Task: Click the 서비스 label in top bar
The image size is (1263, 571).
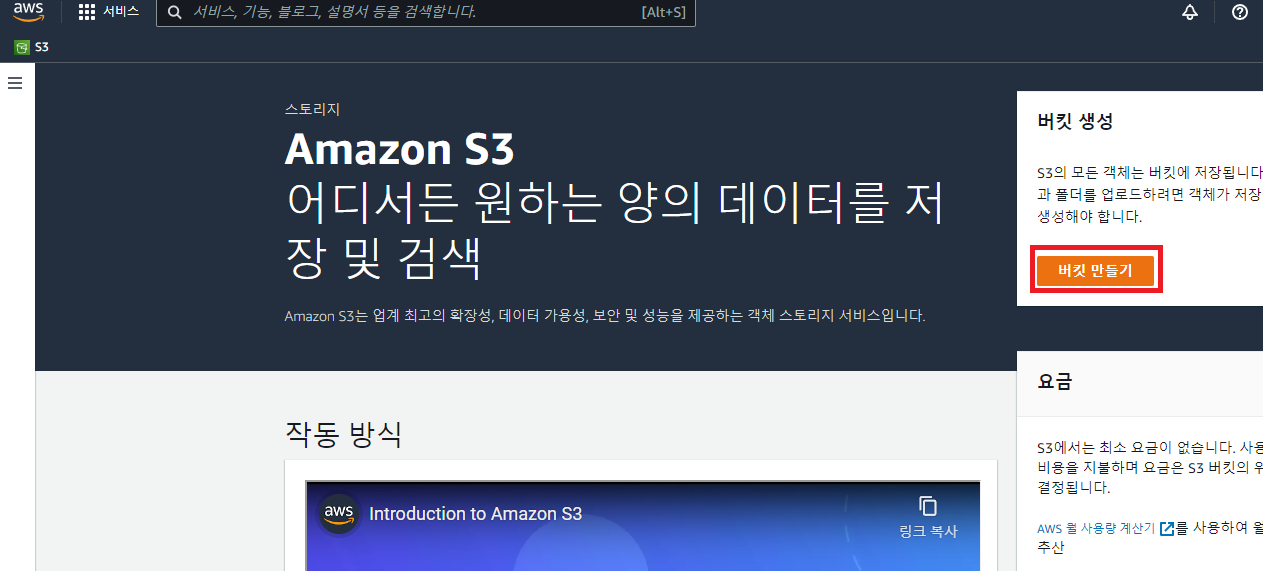Action: point(121,13)
